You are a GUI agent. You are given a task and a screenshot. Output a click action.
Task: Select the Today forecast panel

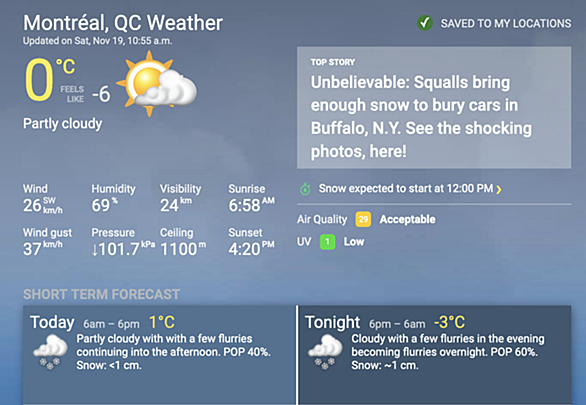[x=160, y=355]
